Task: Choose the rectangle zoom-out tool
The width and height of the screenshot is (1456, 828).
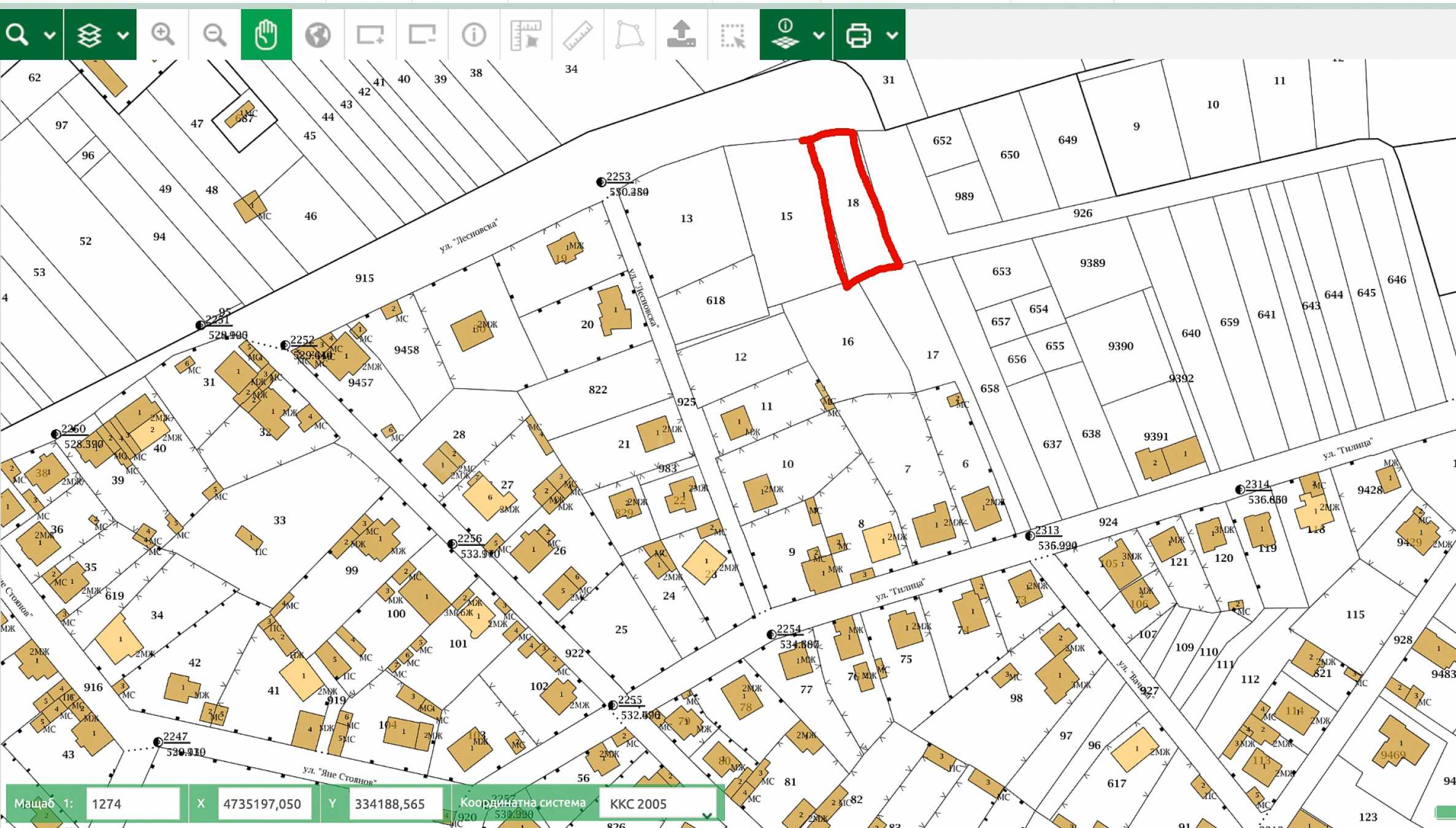Action: (x=422, y=34)
